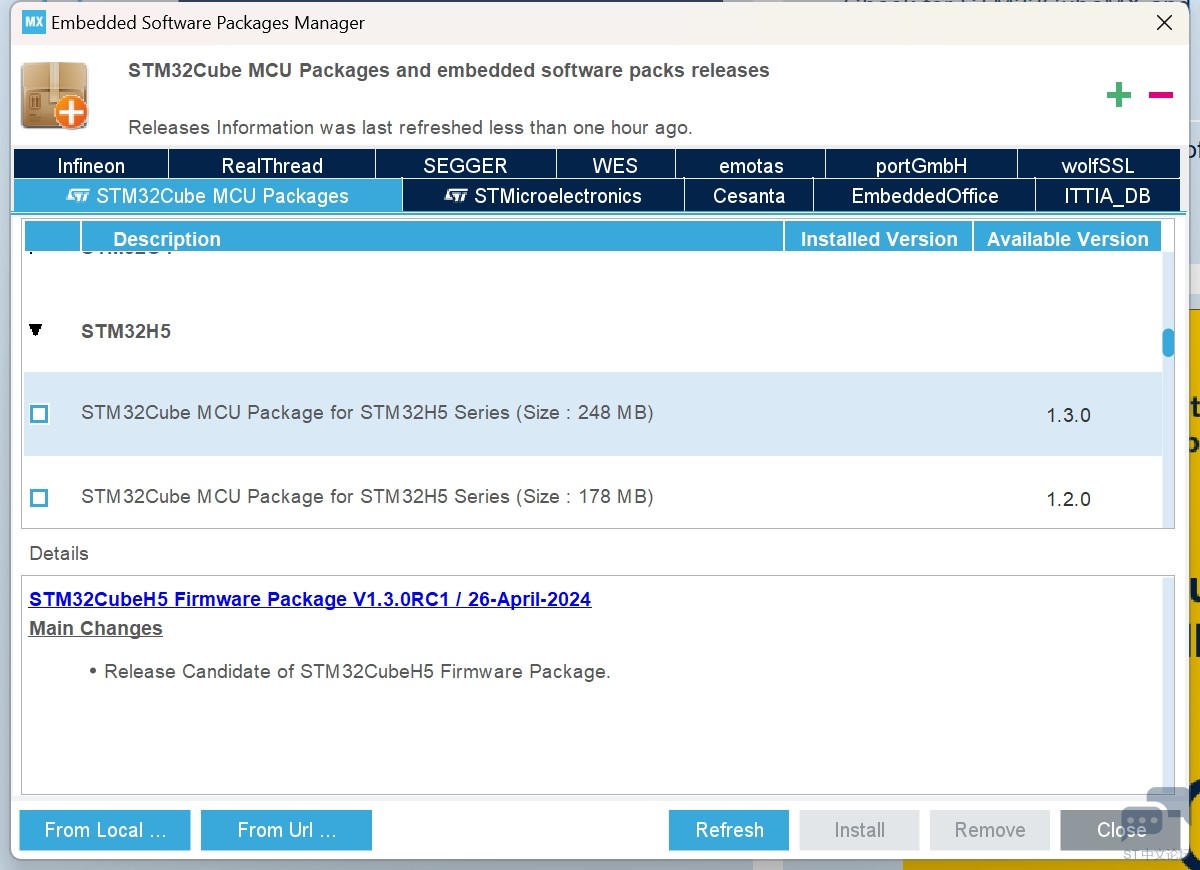1200x870 pixels.
Task: Switch to the Cesanta tab
Action: [749, 195]
